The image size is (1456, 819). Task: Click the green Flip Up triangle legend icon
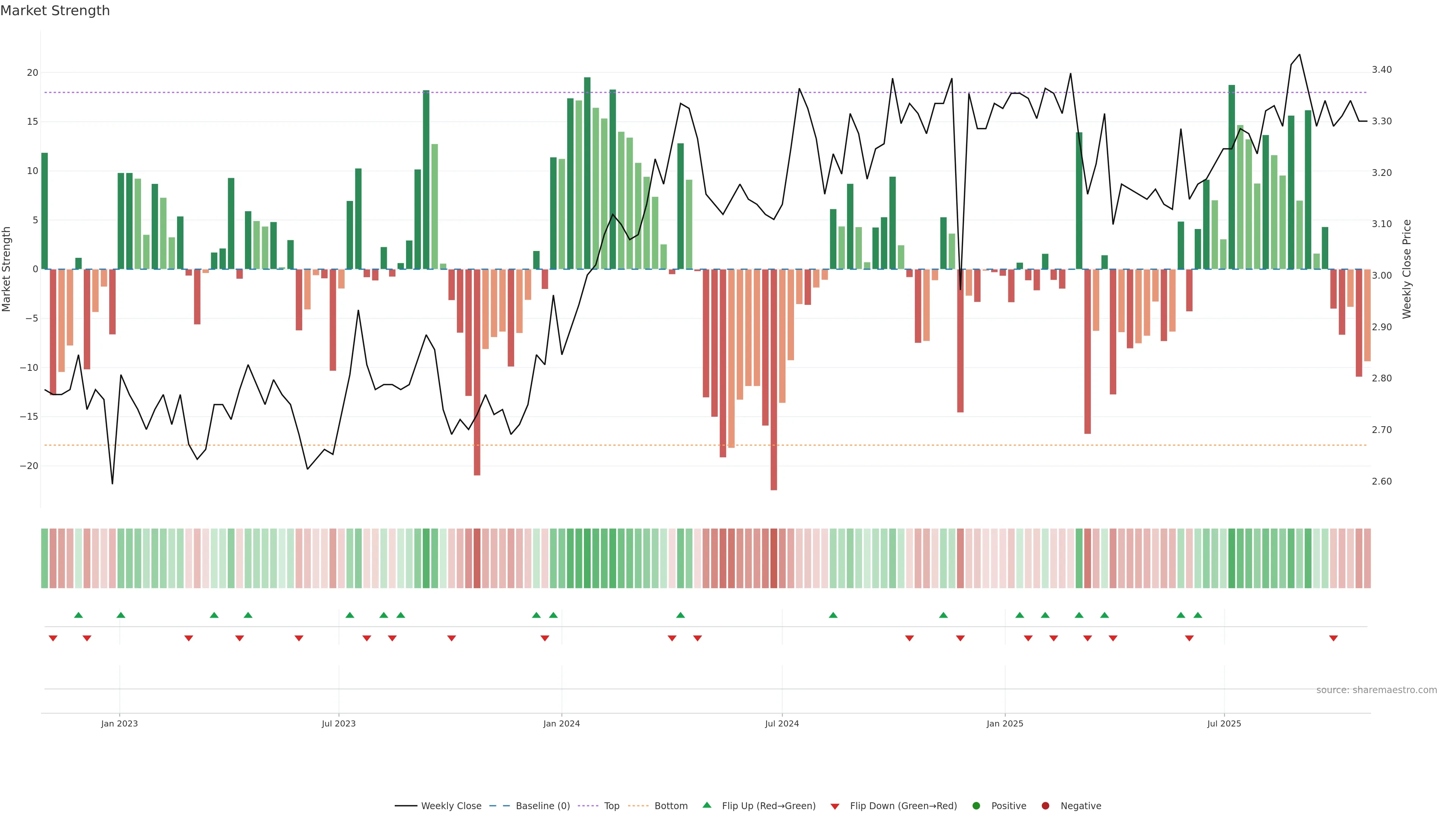706,805
